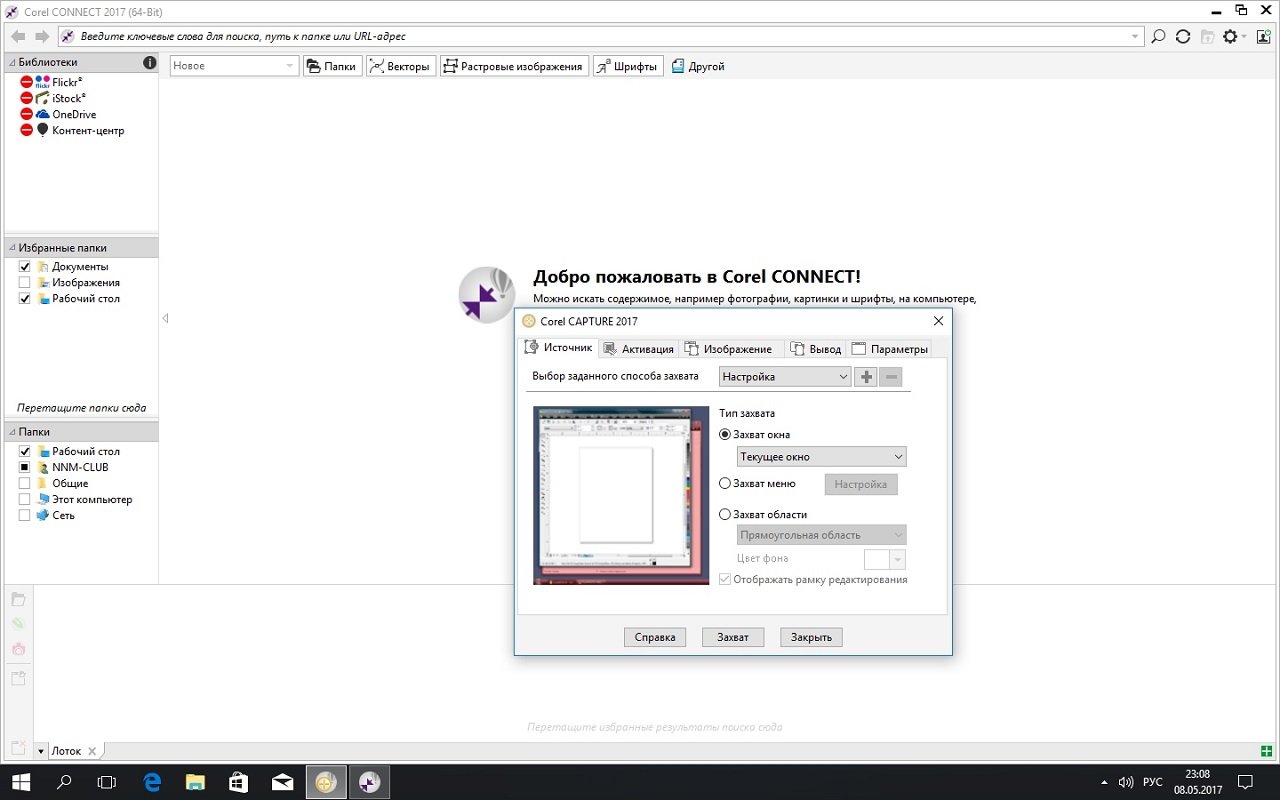Open the Вывод tab

coord(816,349)
